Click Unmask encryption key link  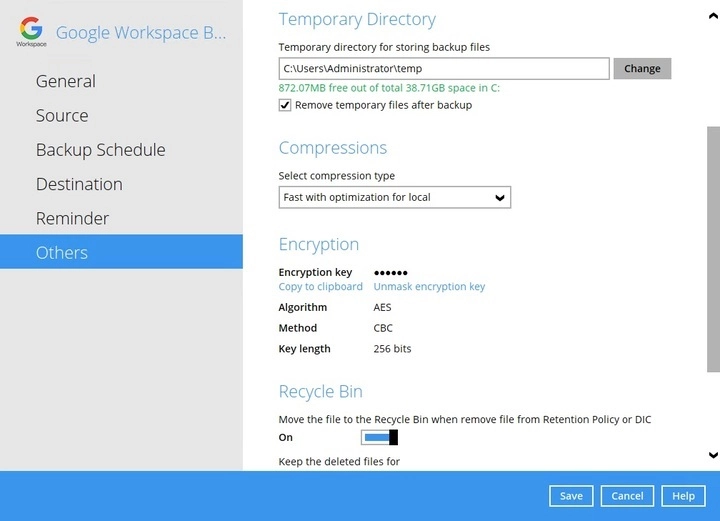pos(429,286)
